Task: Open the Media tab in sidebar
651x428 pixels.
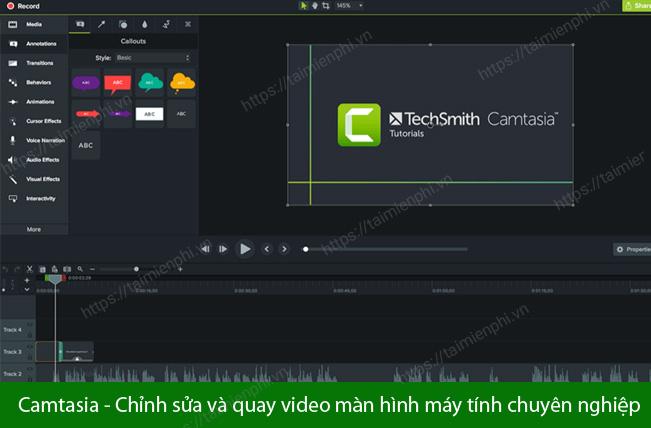Action: [x=34, y=24]
